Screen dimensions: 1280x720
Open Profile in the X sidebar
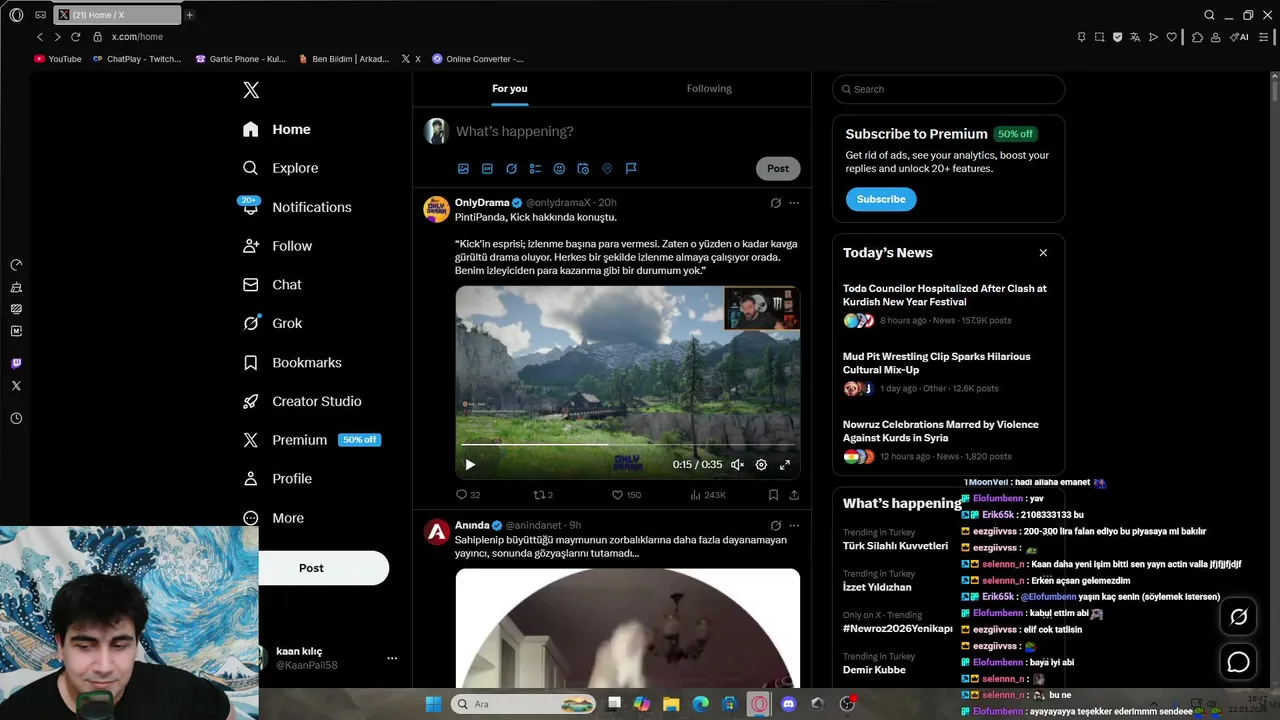277,479
